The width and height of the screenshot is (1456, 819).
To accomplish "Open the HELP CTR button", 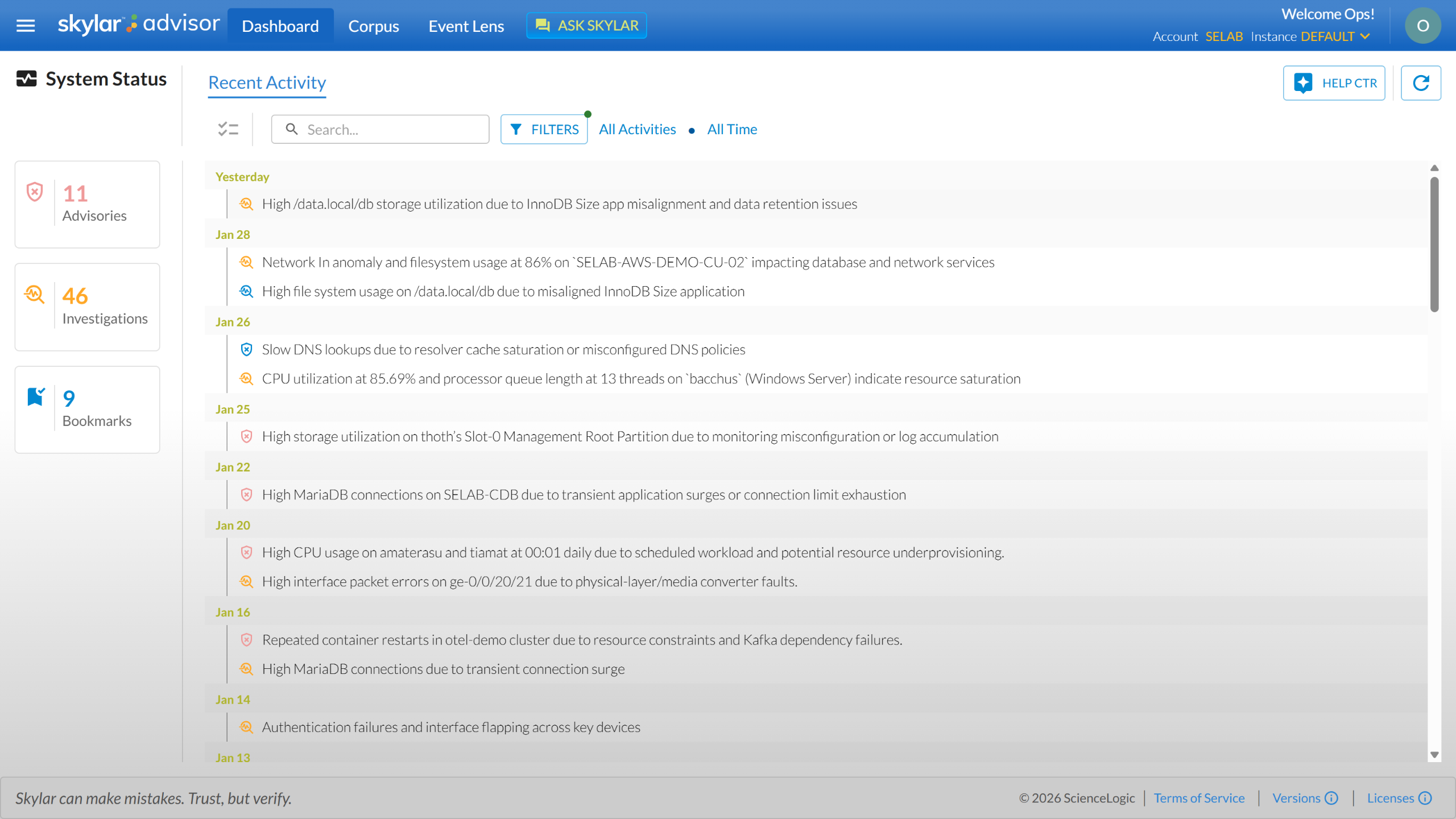I will point(1334,83).
